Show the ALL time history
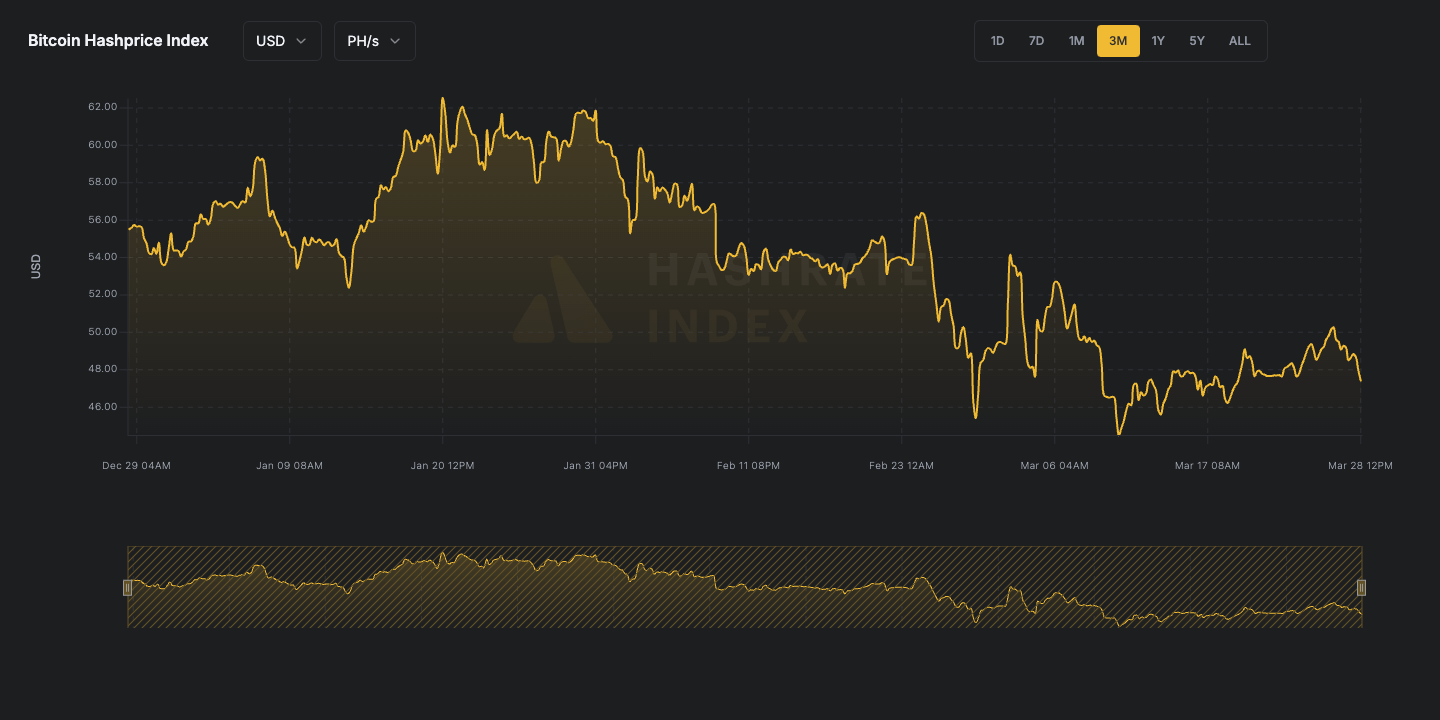The image size is (1440, 720). [1239, 40]
